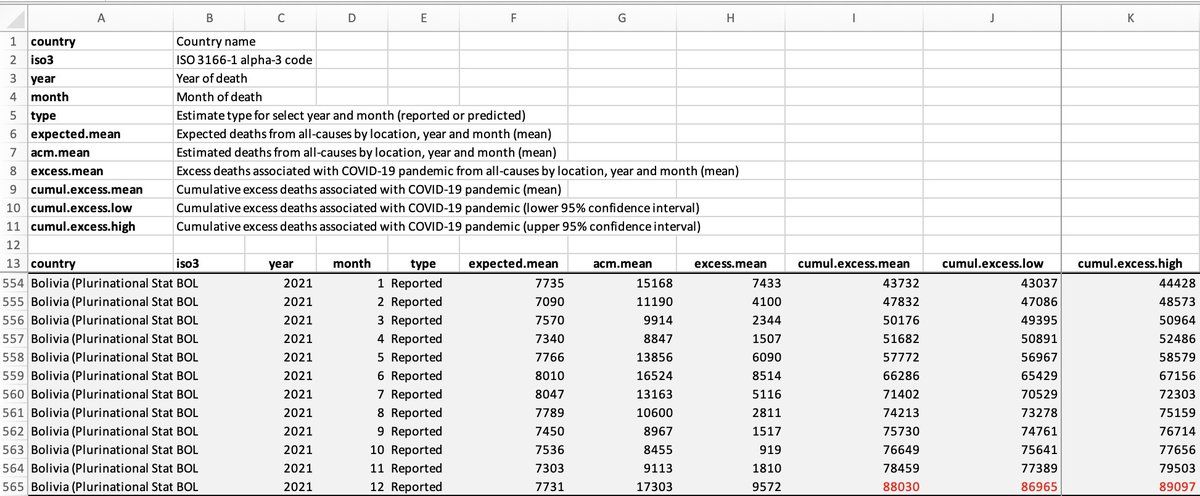Click 'cumul.excess.low' header in row 13
This screenshot has height=496, width=1200.
tap(994, 264)
